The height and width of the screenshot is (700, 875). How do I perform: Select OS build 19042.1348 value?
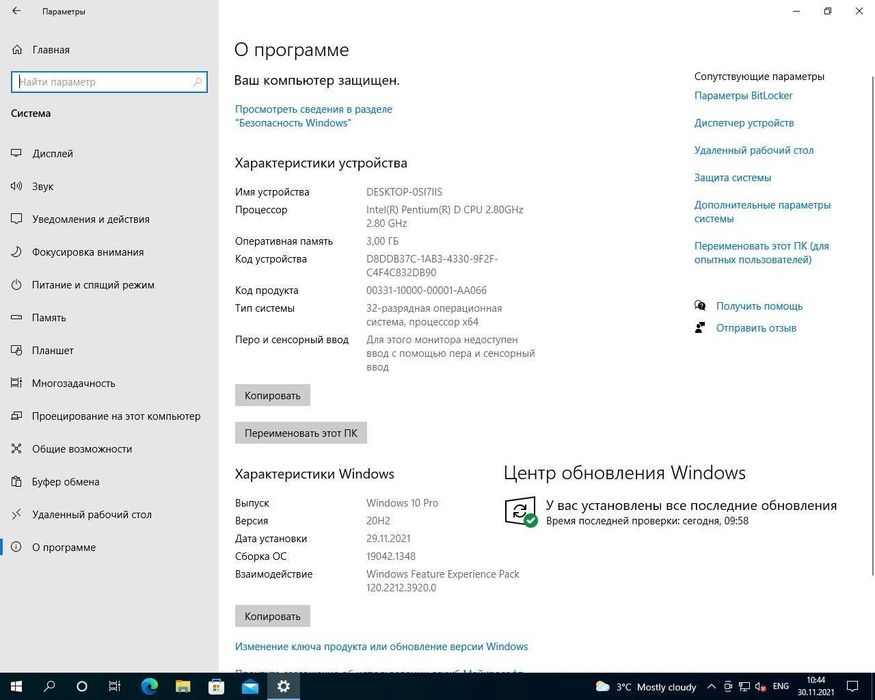(391, 556)
